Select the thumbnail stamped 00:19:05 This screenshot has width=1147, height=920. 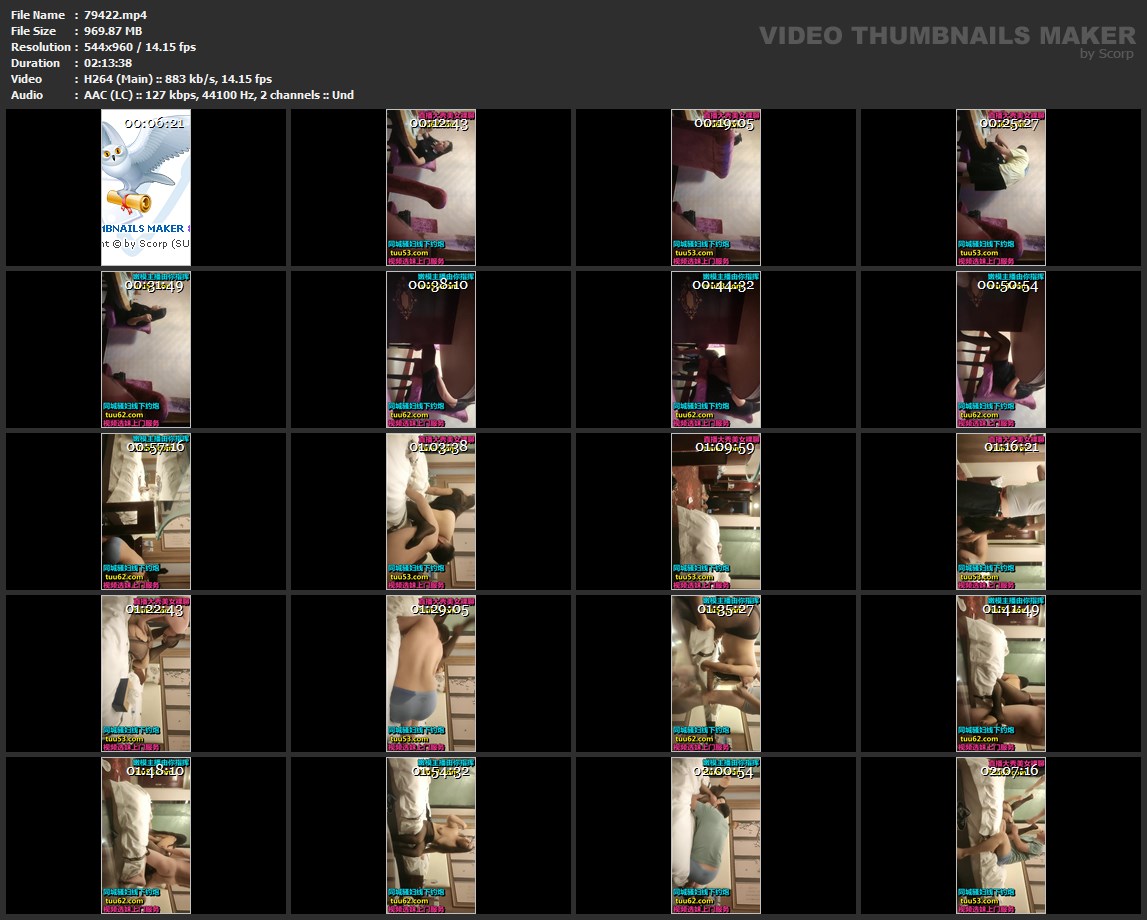click(716, 188)
